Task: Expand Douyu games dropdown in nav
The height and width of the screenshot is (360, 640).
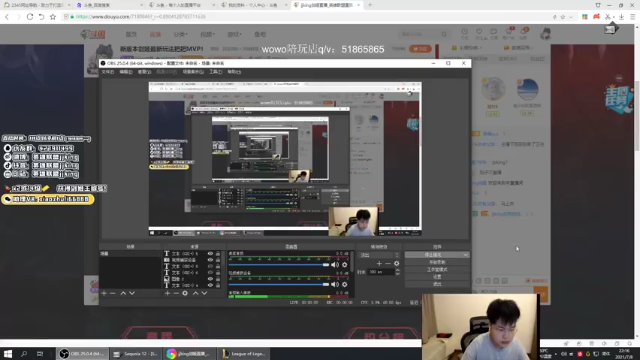Action: (234, 34)
